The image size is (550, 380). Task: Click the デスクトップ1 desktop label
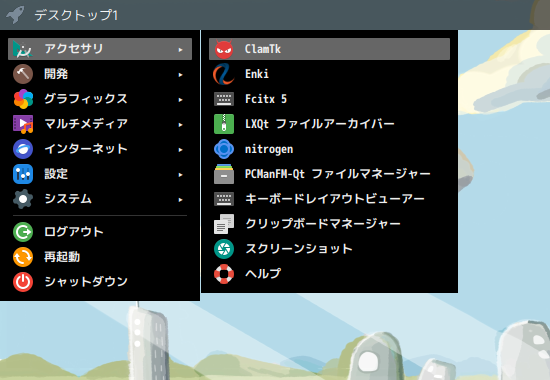point(76,15)
